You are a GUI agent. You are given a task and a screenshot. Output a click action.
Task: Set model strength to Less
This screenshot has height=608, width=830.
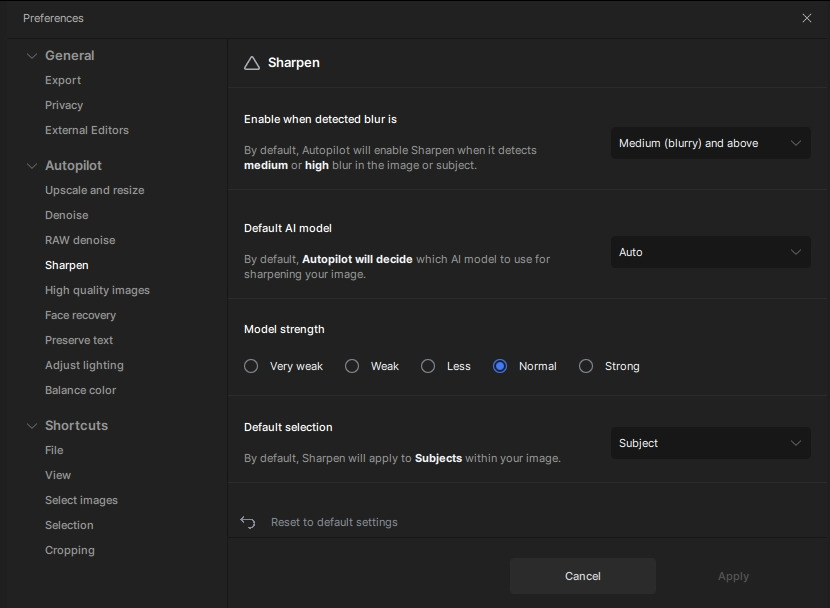pyautogui.click(x=428, y=366)
